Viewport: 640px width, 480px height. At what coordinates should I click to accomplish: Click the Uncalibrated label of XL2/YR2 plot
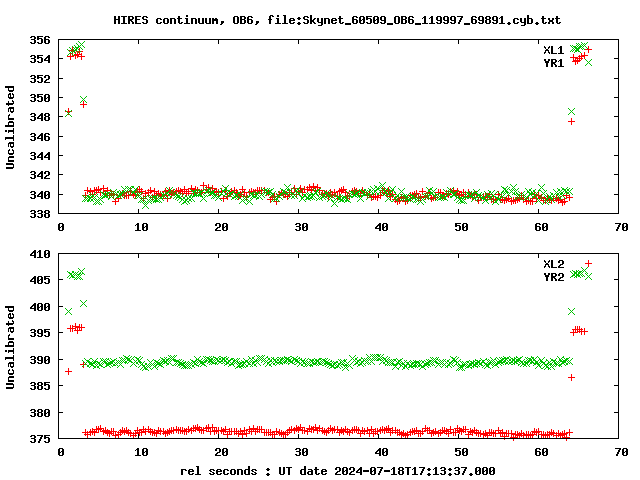coord(10,347)
